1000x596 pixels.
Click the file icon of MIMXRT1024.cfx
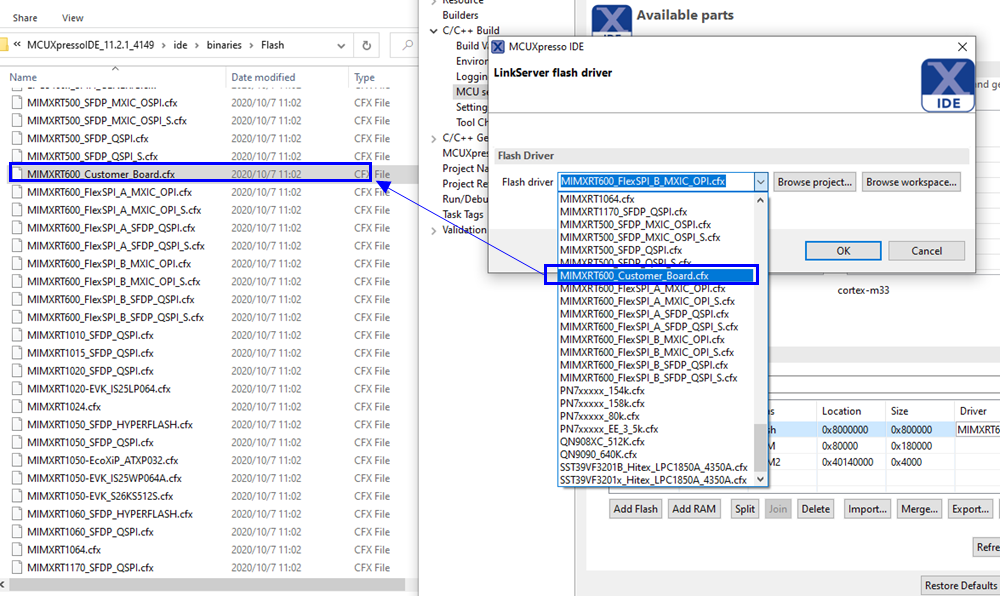tap(17, 407)
